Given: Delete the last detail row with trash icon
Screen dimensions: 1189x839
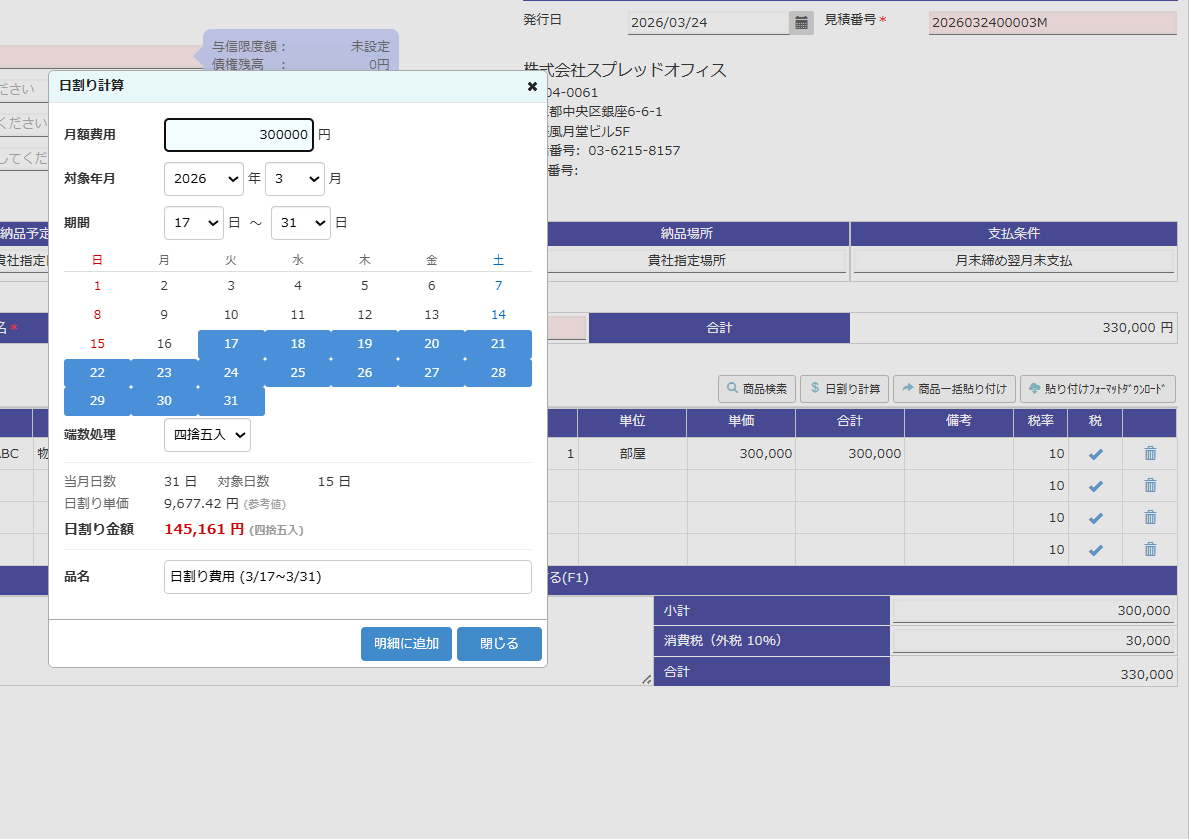Looking at the screenshot, I should coord(1150,549).
